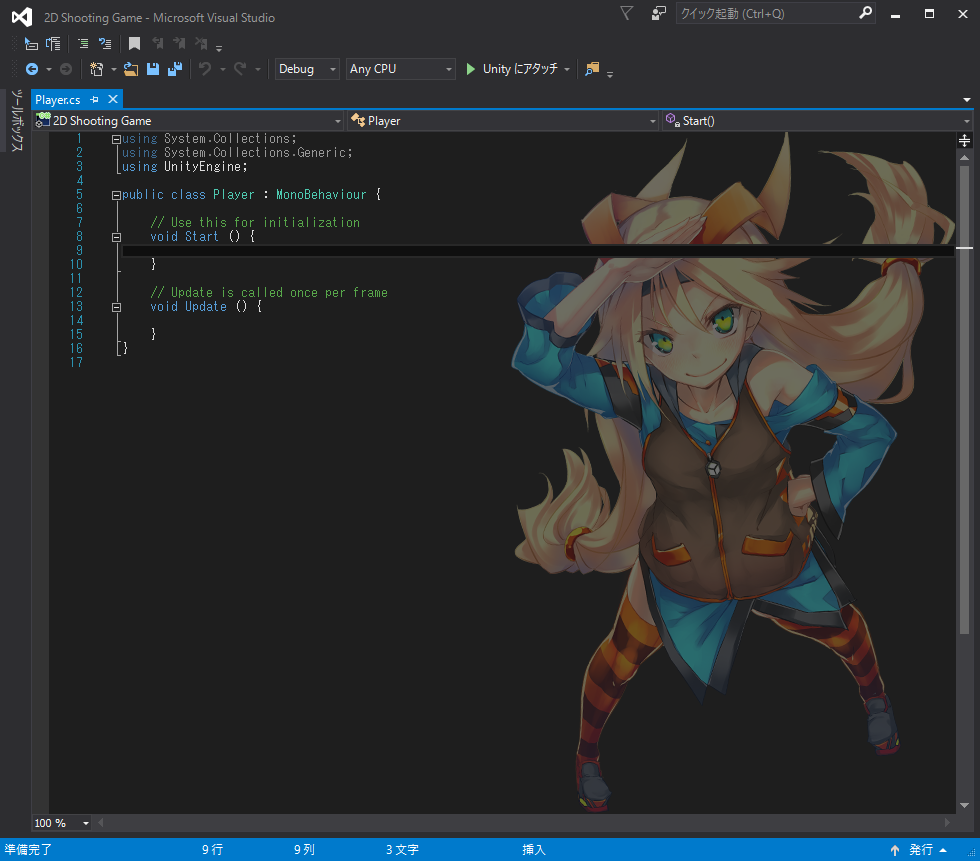
Task: Save all files
Action: click(175, 69)
